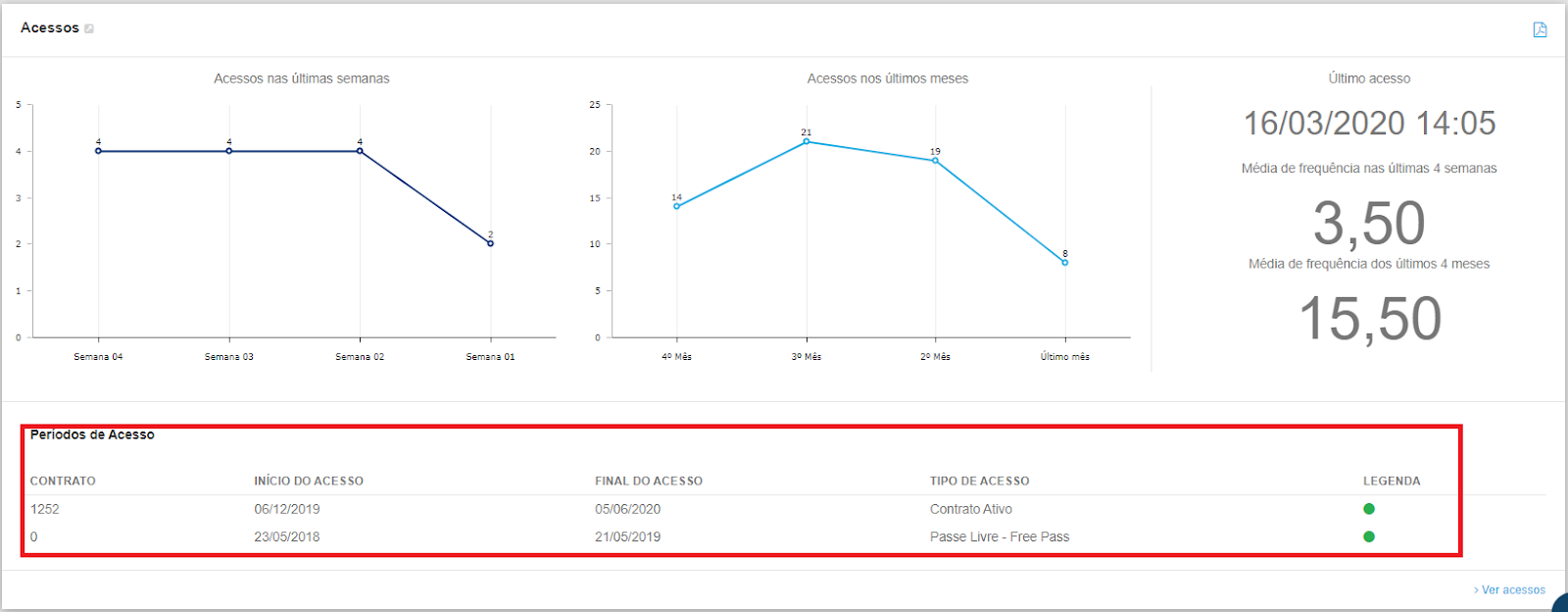Click the INÍCIO DO ACESSO column header

(309, 482)
